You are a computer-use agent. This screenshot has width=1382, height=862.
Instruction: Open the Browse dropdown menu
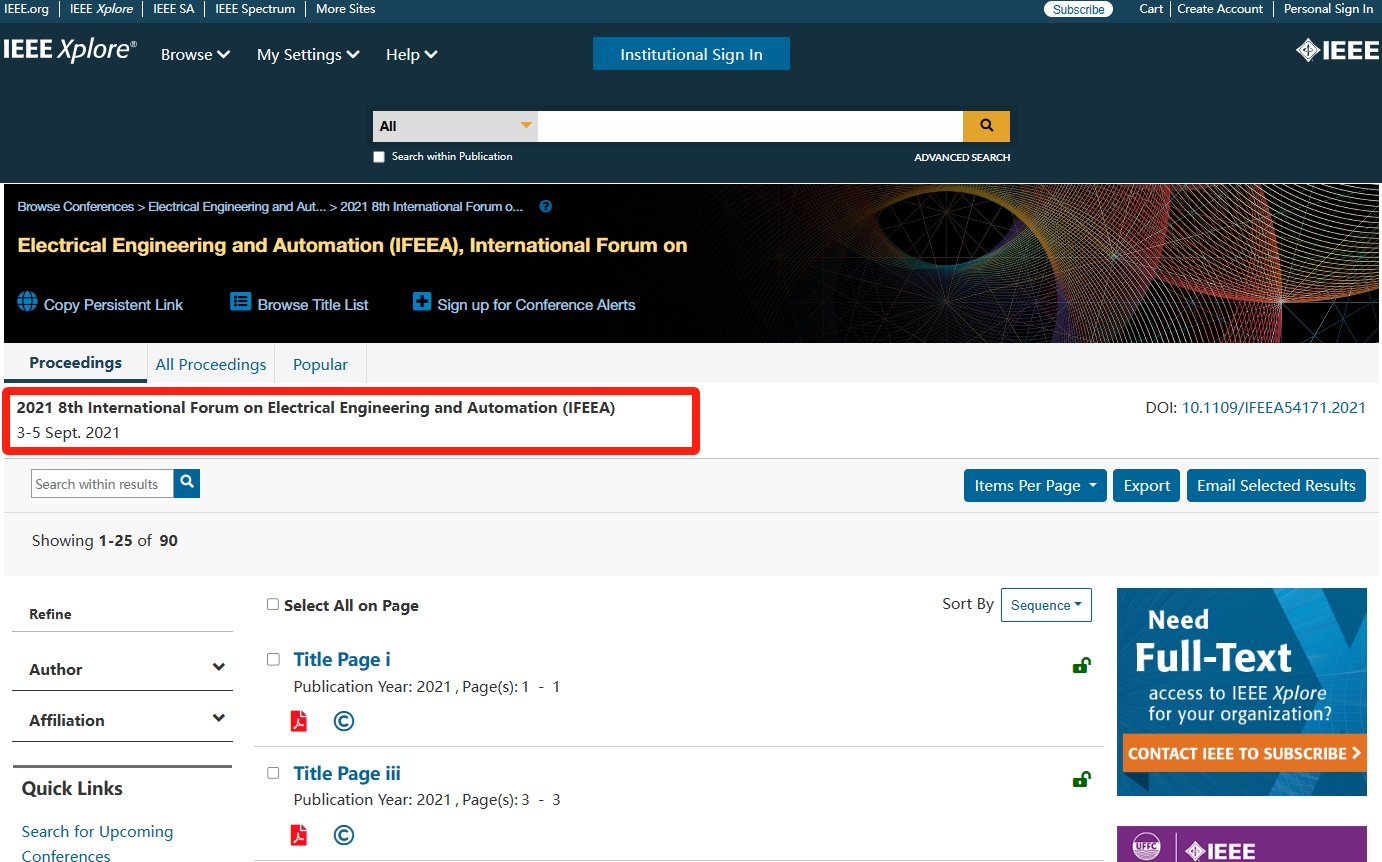pyautogui.click(x=196, y=54)
